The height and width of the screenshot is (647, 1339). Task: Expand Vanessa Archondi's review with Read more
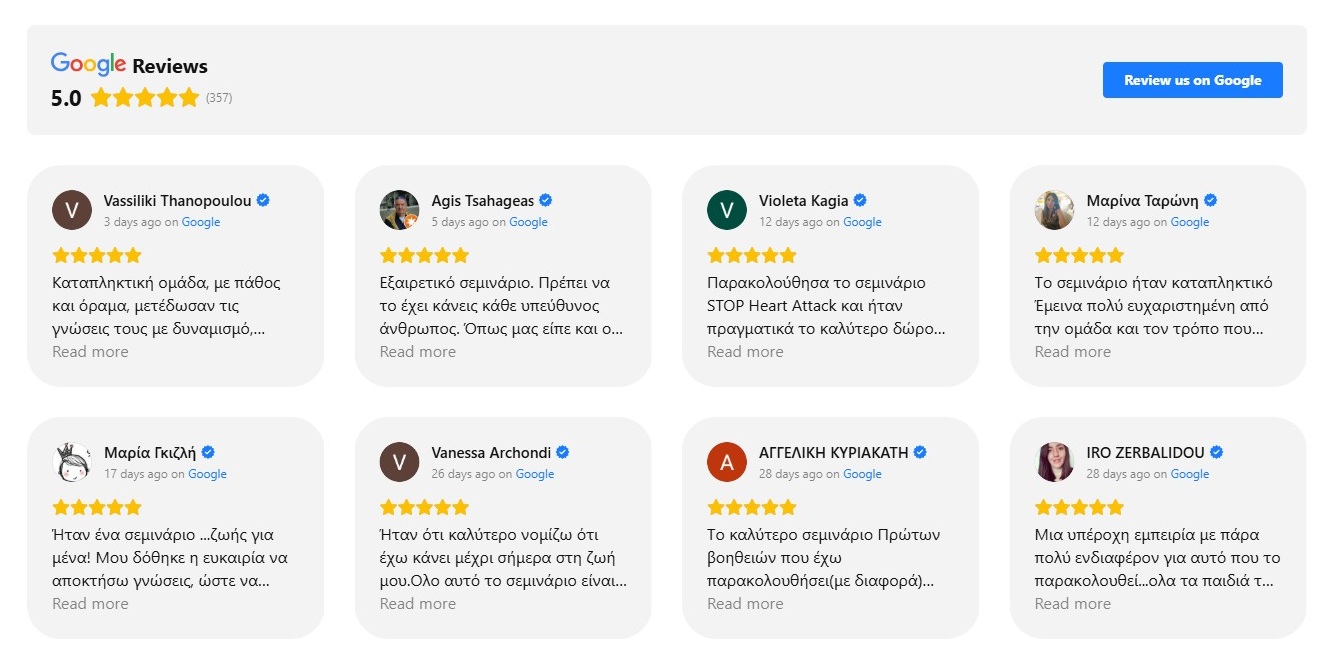tap(418, 604)
